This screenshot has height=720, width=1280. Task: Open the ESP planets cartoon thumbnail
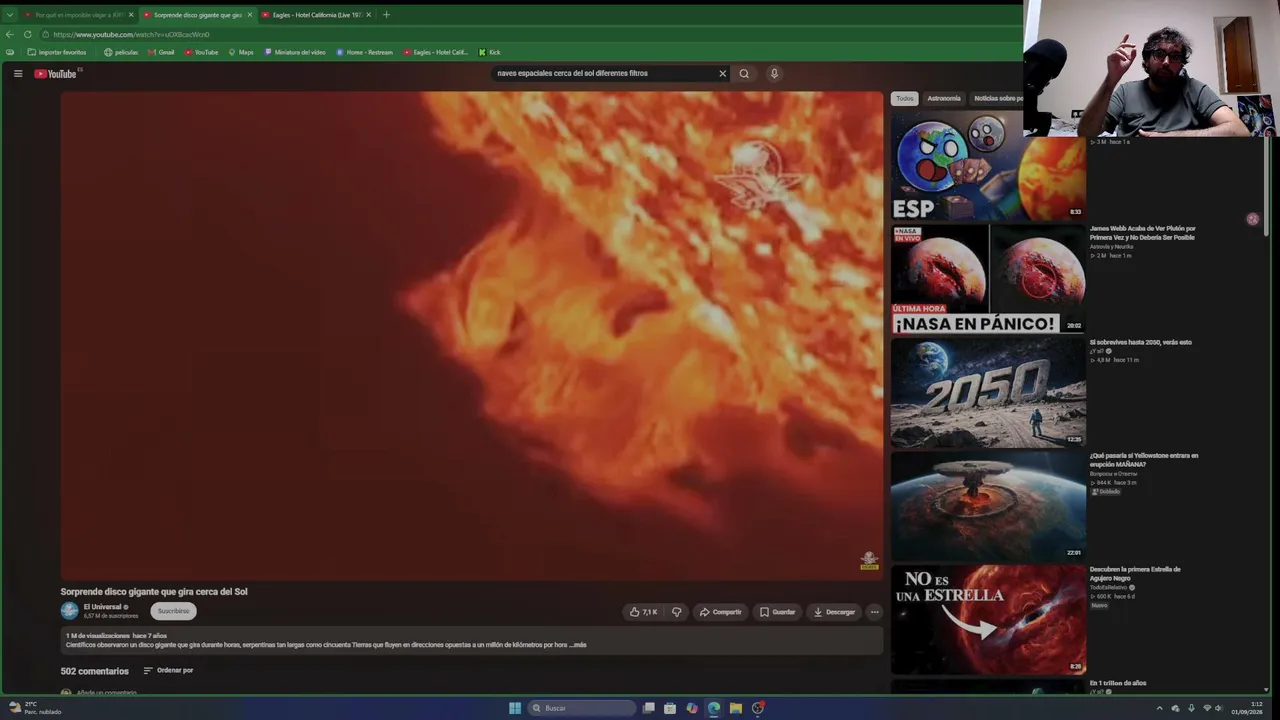click(x=988, y=164)
